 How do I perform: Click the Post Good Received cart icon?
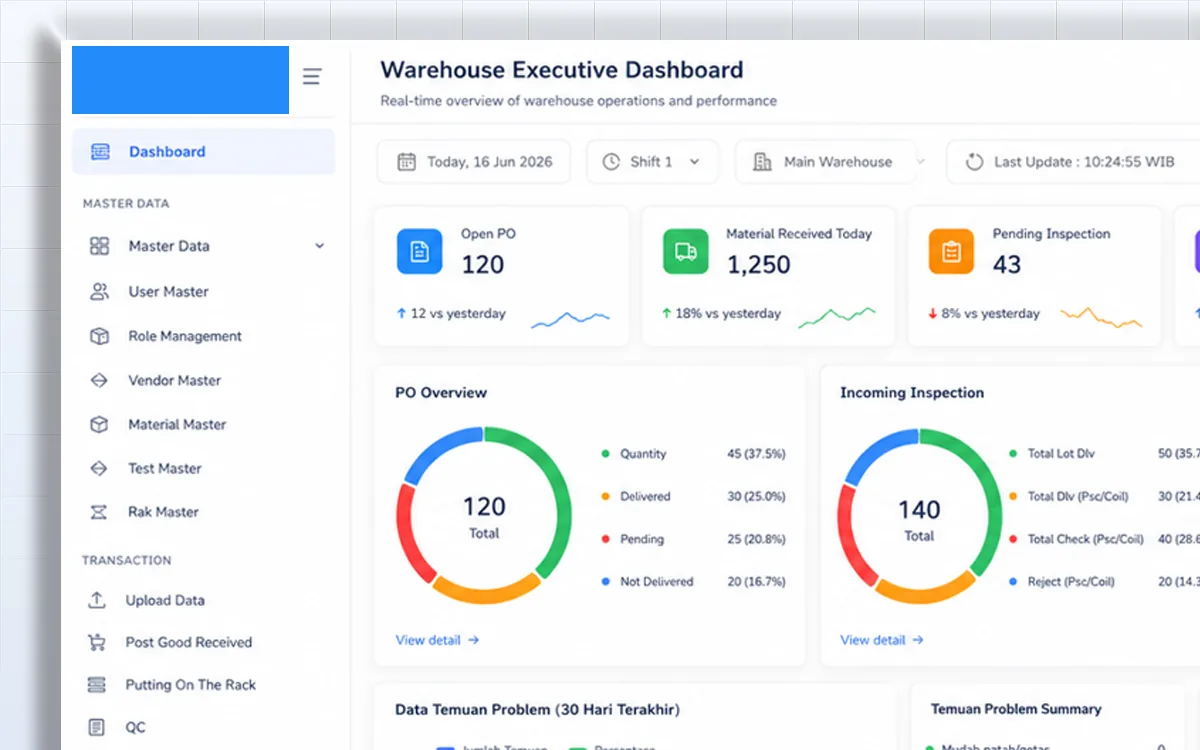click(x=97, y=642)
